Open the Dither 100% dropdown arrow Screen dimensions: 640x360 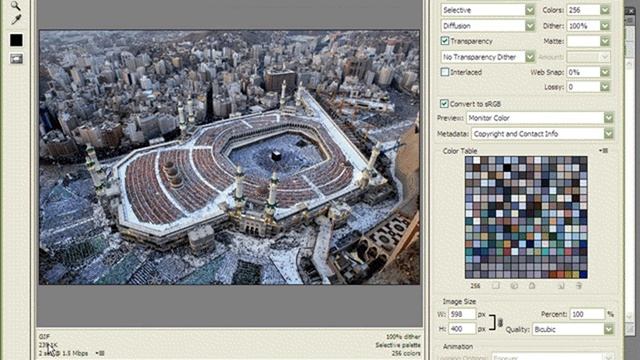pyautogui.click(x=605, y=26)
